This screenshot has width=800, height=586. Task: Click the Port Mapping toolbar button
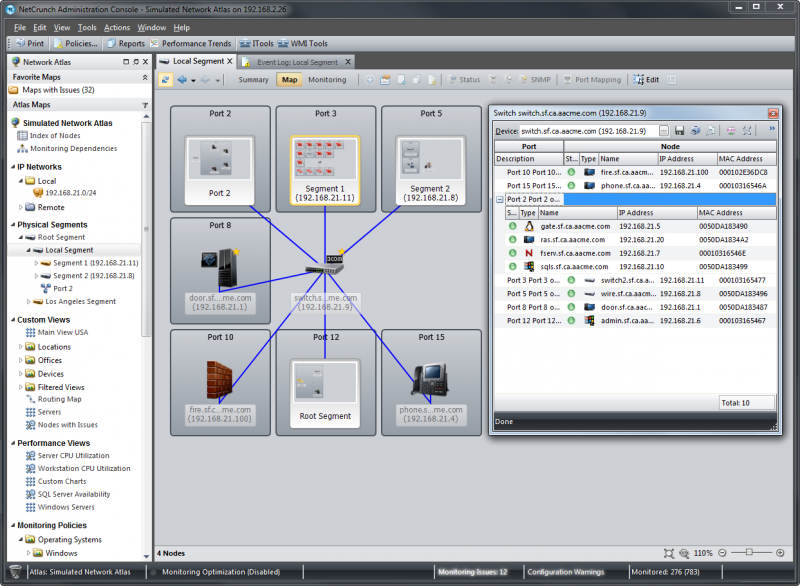pos(592,80)
